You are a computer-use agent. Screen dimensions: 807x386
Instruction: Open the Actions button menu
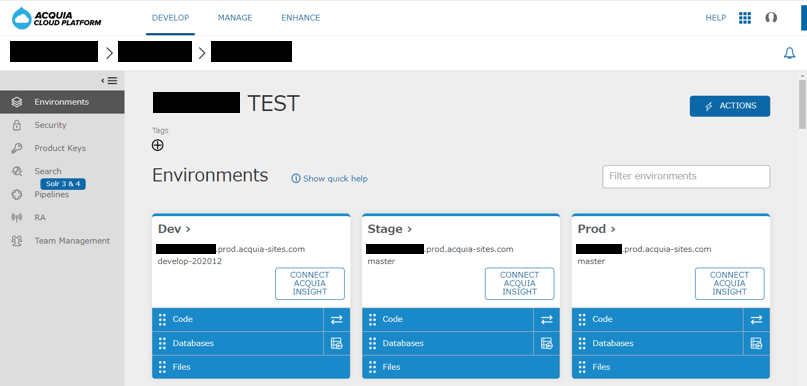point(730,106)
